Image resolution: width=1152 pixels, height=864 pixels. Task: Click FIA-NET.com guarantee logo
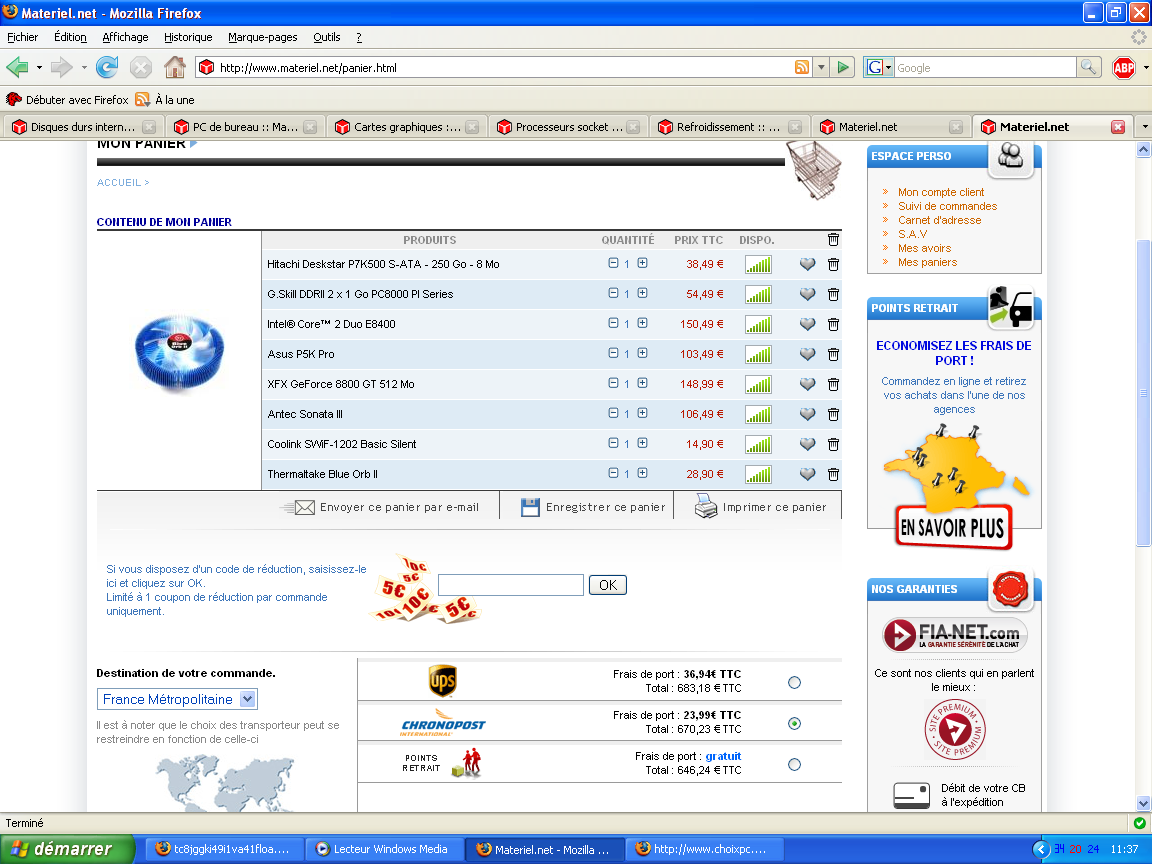click(954, 635)
